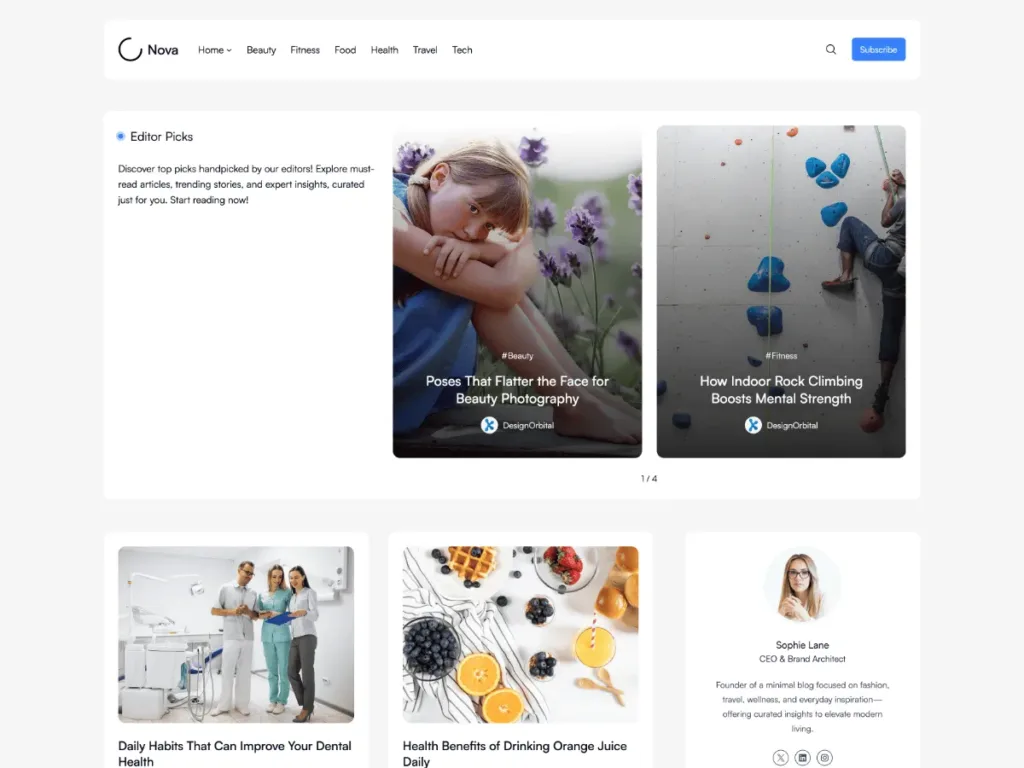Click Sophie Lane's profile photo
This screenshot has width=1024, height=768.
click(802, 585)
